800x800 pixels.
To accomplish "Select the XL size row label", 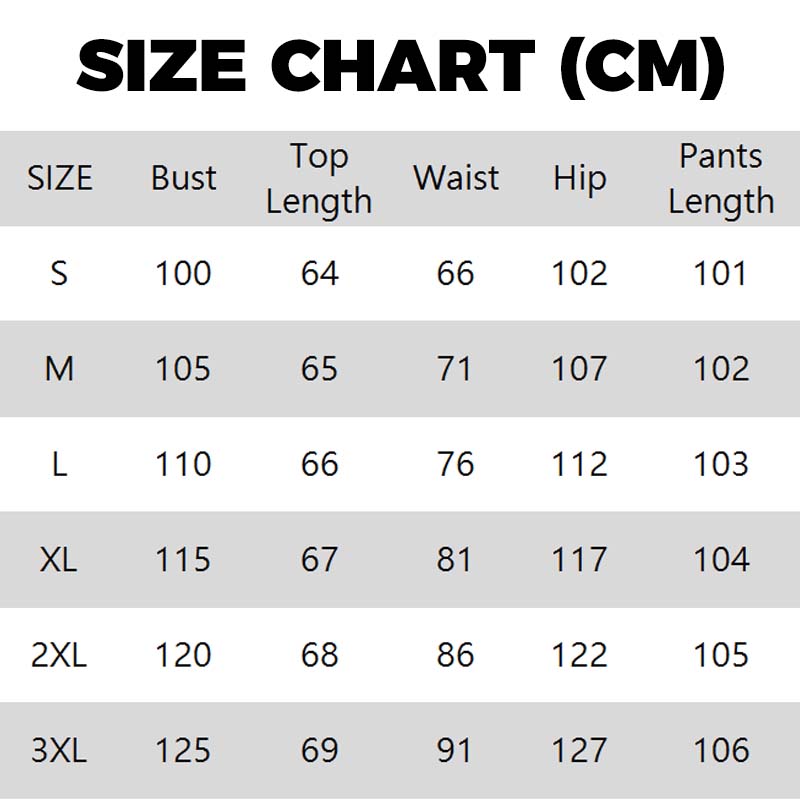I will tap(60, 559).
